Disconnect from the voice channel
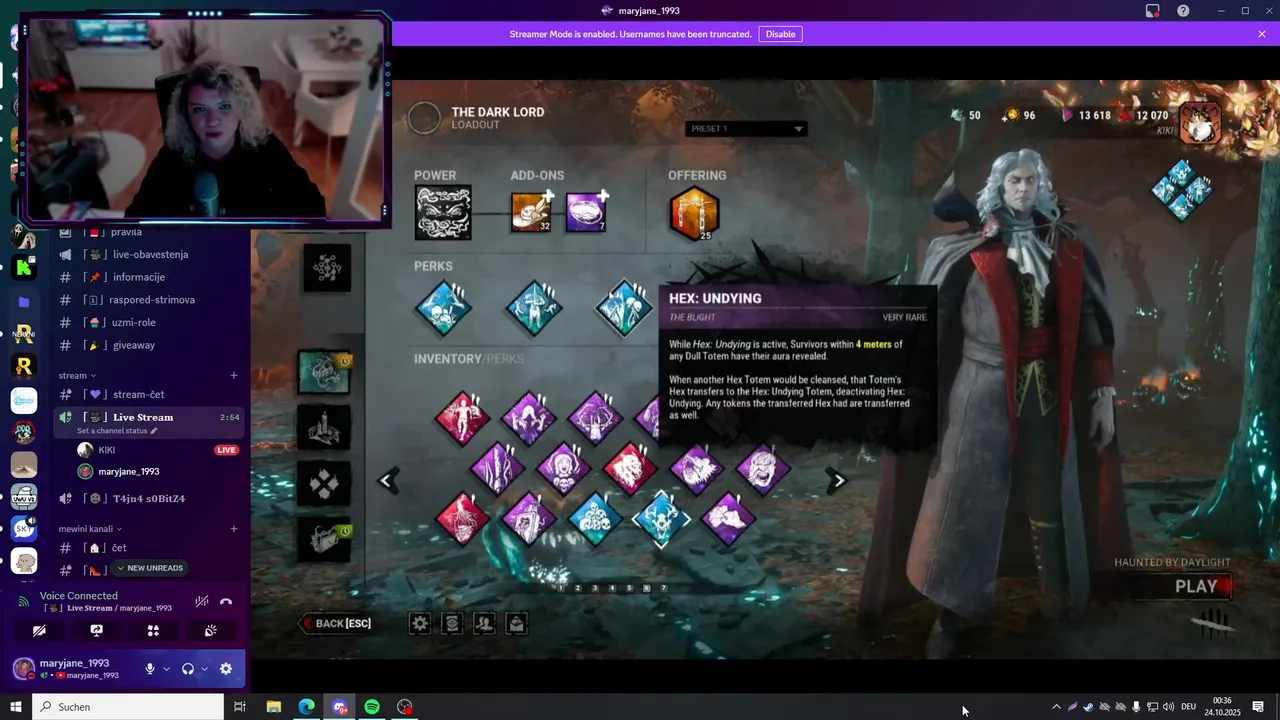Image resolution: width=1280 pixels, height=720 pixels. point(226,601)
